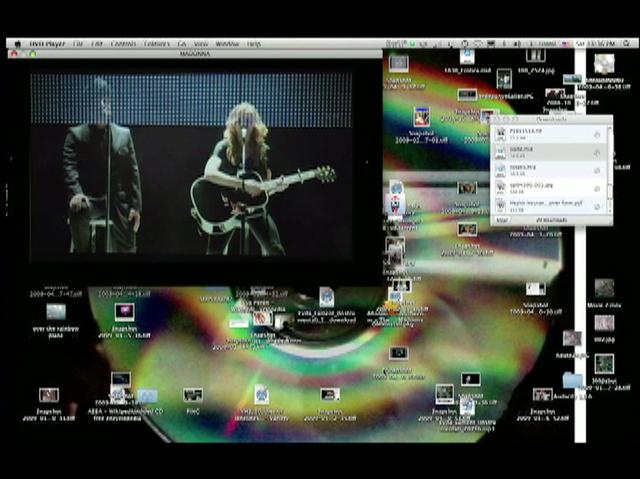Screen dimensions: 640x479
Task: Select the CD disc icon on desktop
Action: [604, 64]
